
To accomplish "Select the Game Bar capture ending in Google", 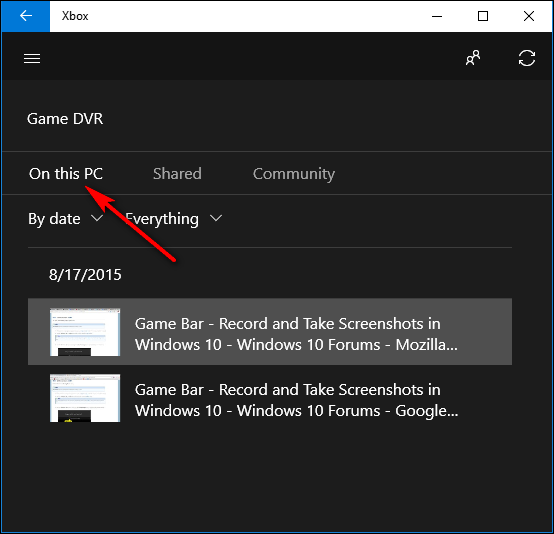I will click(270, 398).
